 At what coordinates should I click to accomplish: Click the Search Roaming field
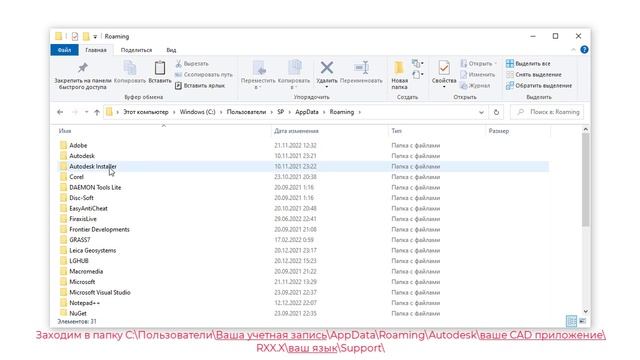(547, 112)
